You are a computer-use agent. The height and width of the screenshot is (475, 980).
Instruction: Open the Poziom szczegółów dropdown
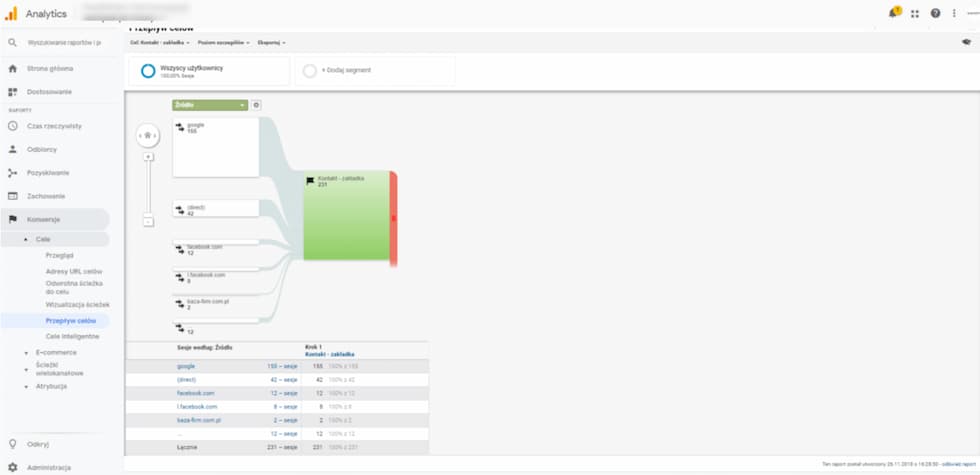coord(224,42)
